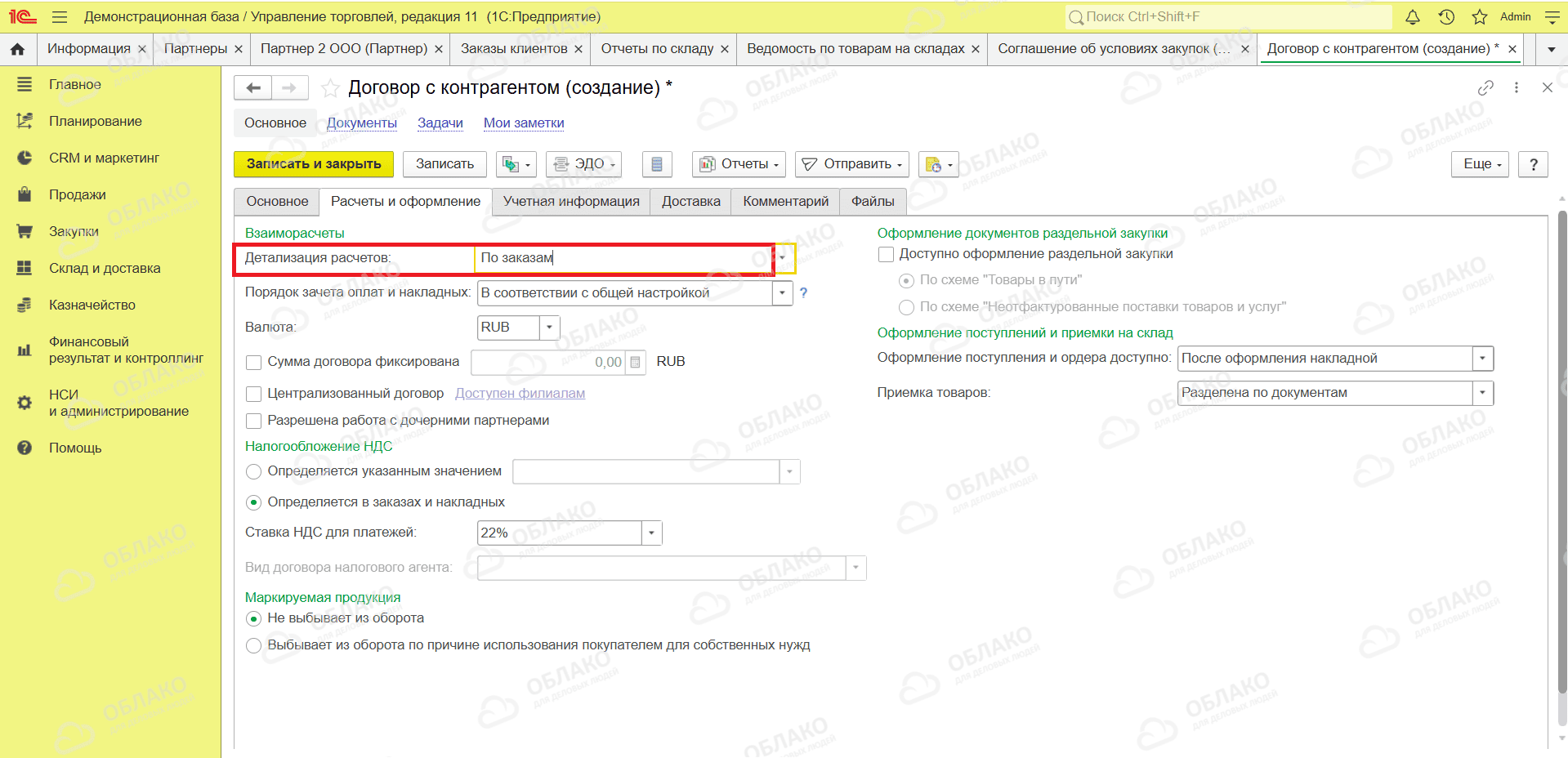The height and width of the screenshot is (758, 1568).
Task: Open the three-dot form options menu
Action: tap(1517, 87)
